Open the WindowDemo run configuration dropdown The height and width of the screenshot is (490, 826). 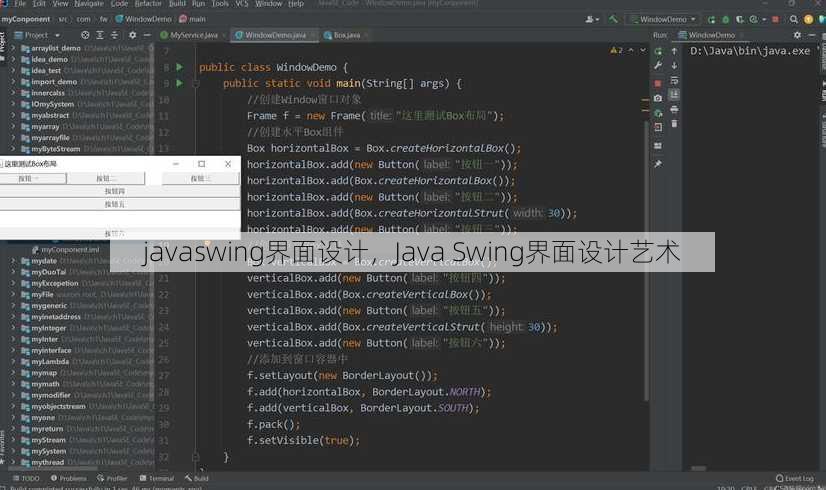(x=663, y=19)
